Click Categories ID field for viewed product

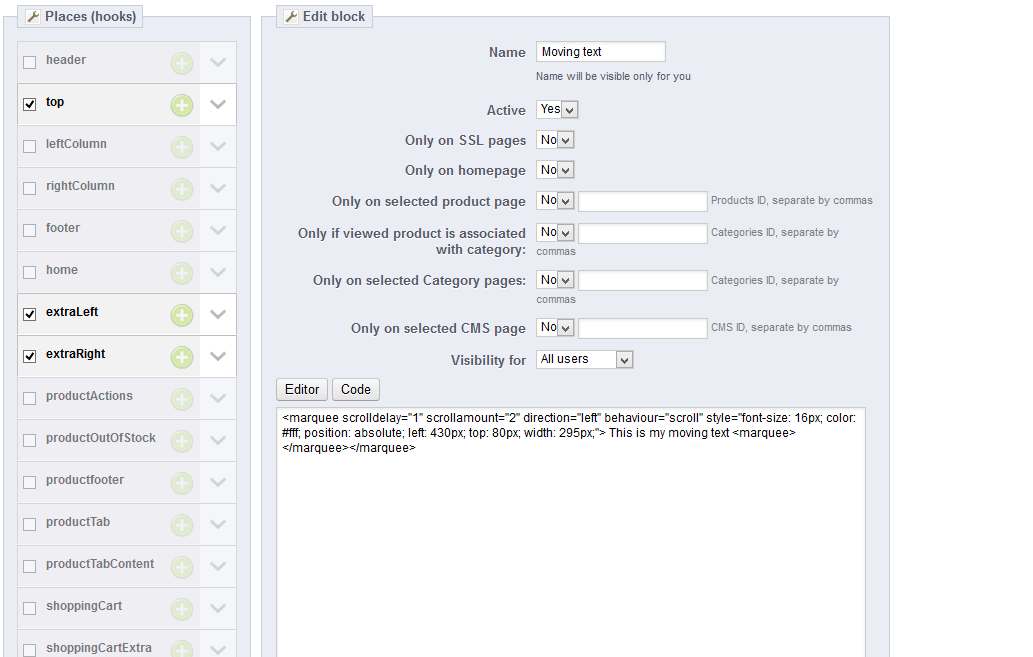pyautogui.click(x=643, y=233)
